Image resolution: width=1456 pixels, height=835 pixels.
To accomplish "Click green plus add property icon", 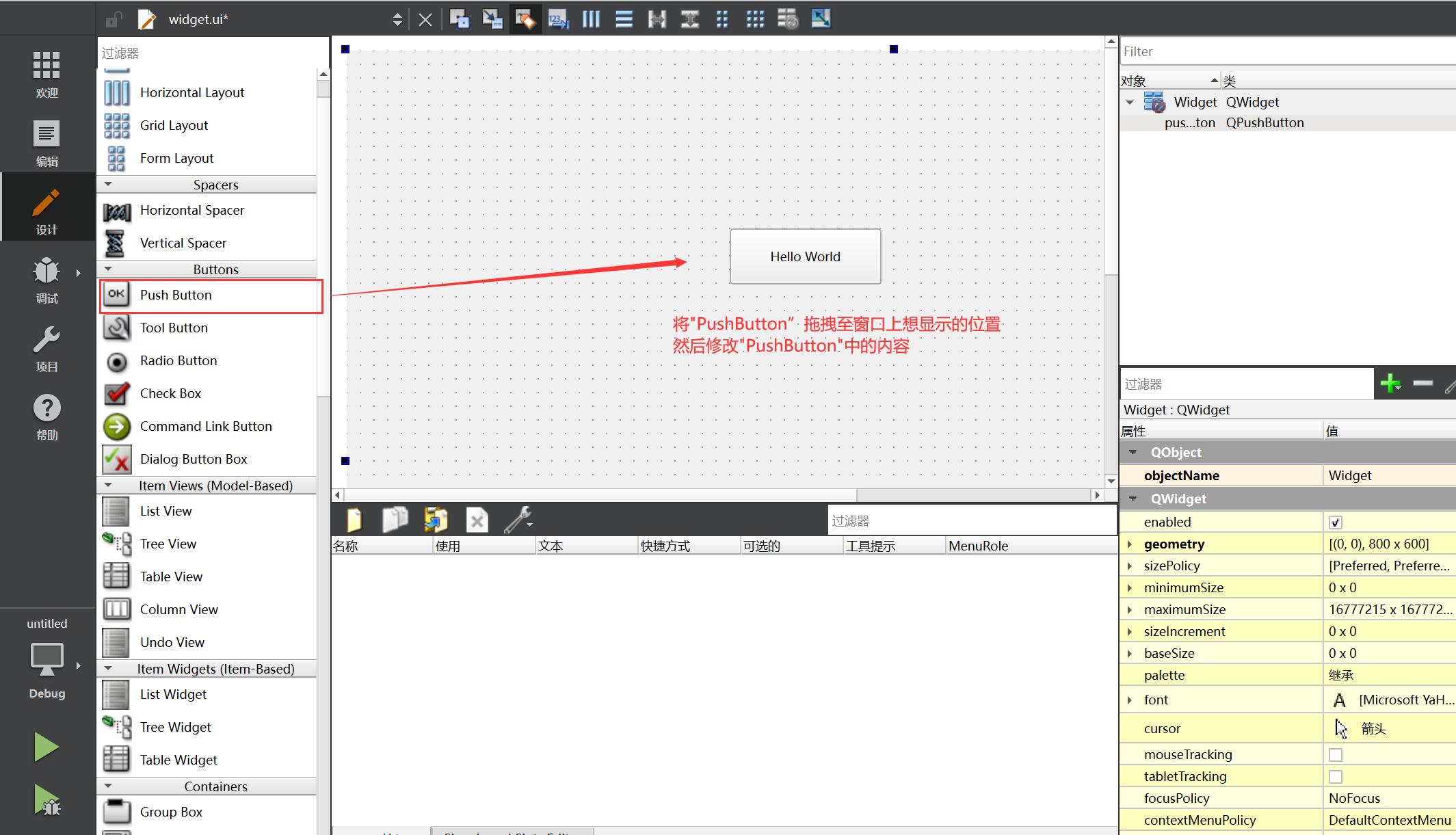I will pyautogui.click(x=1390, y=384).
